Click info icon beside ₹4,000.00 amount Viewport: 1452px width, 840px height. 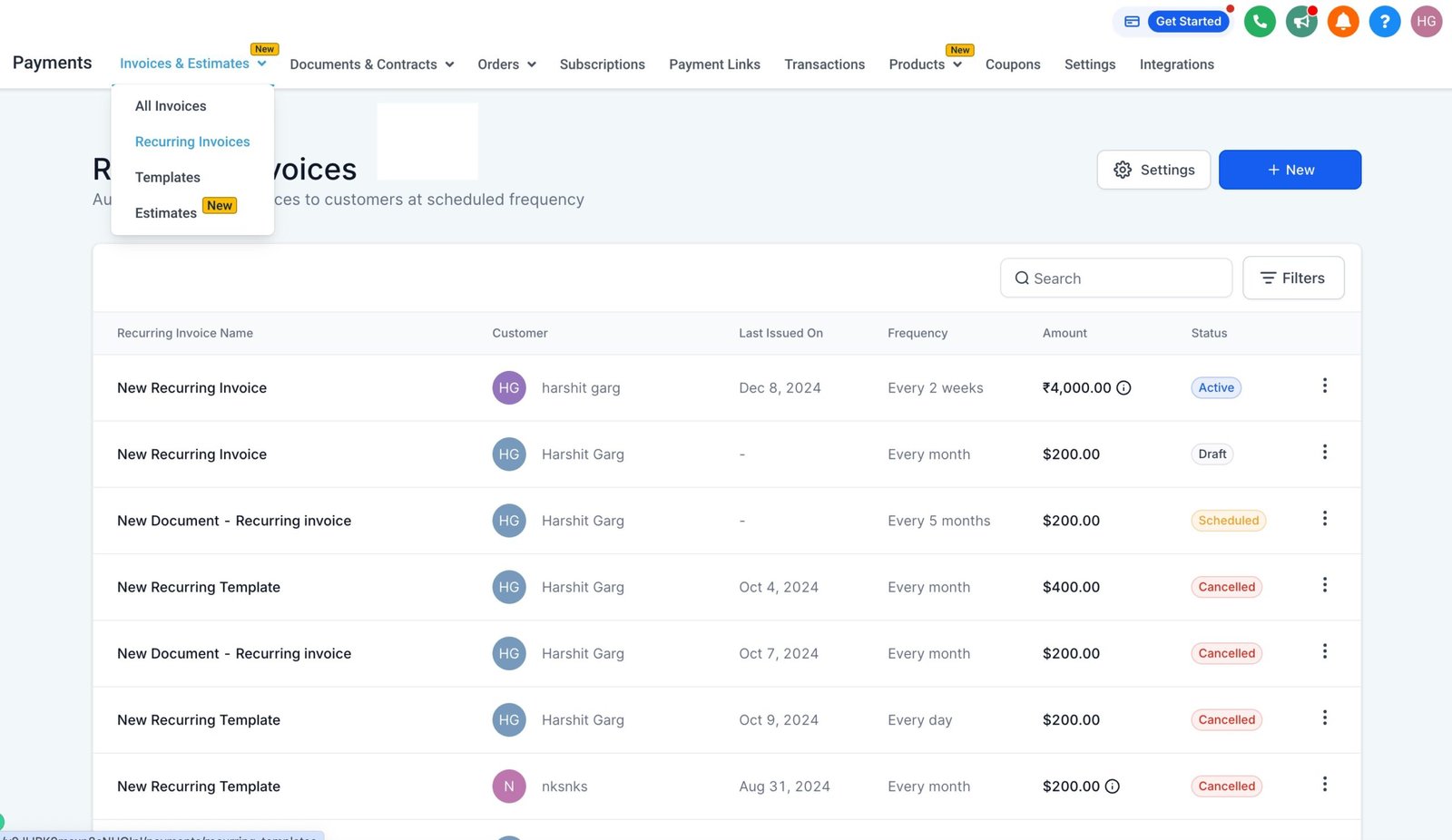pyautogui.click(x=1123, y=388)
